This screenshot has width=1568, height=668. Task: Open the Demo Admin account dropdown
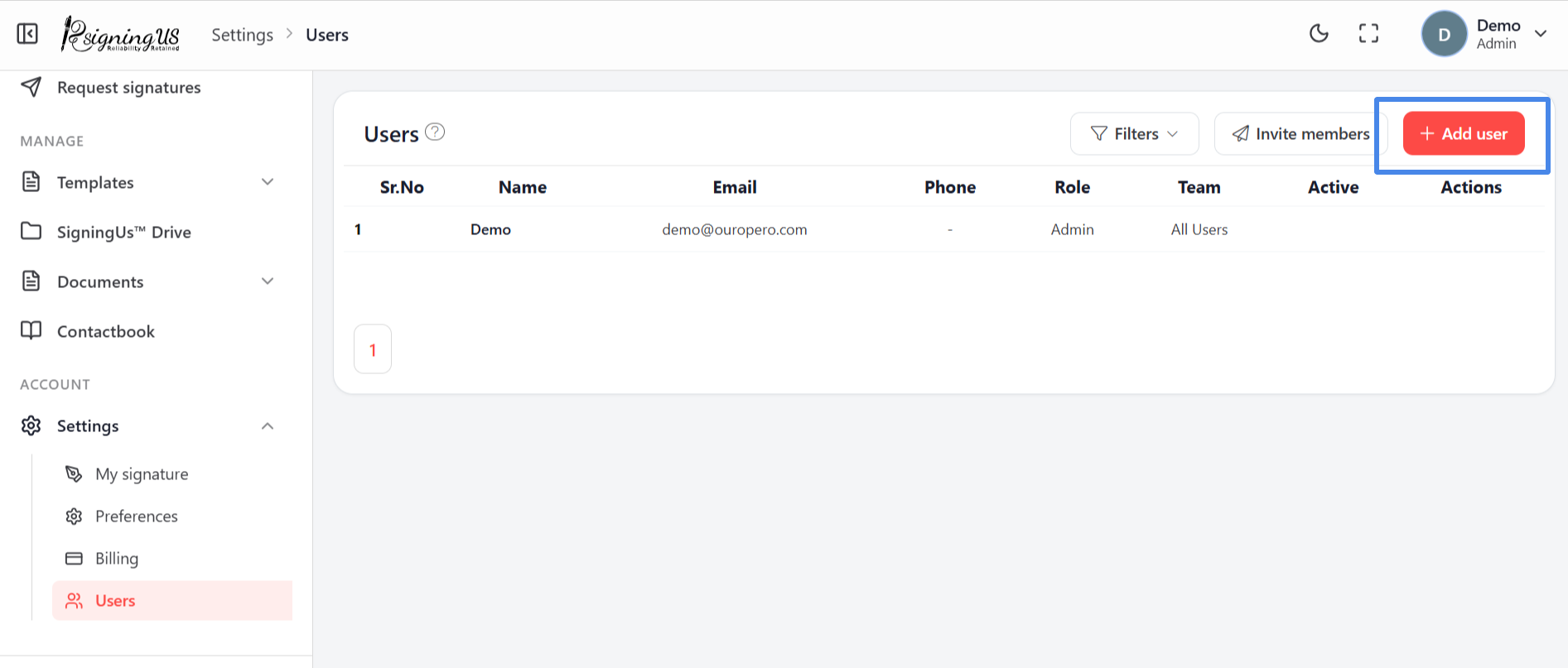pyautogui.click(x=1484, y=34)
